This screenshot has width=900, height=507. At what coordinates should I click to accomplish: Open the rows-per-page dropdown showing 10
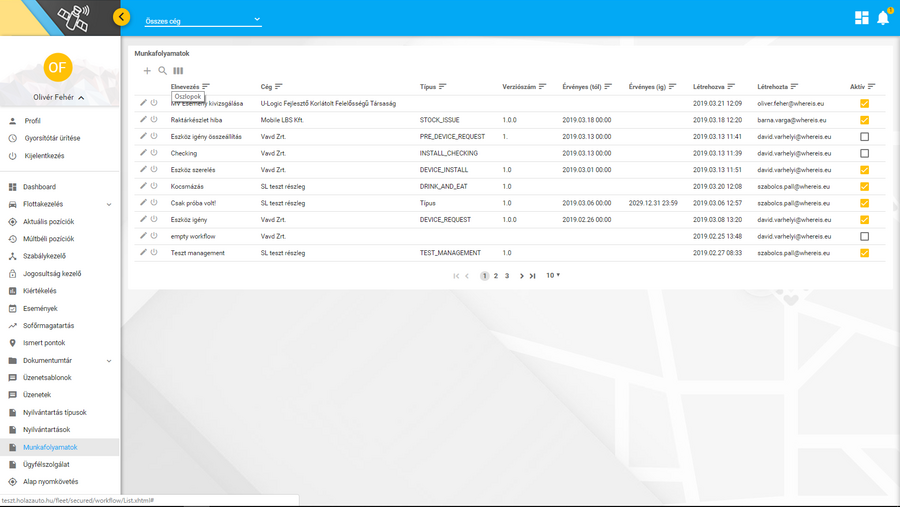coord(552,275)
